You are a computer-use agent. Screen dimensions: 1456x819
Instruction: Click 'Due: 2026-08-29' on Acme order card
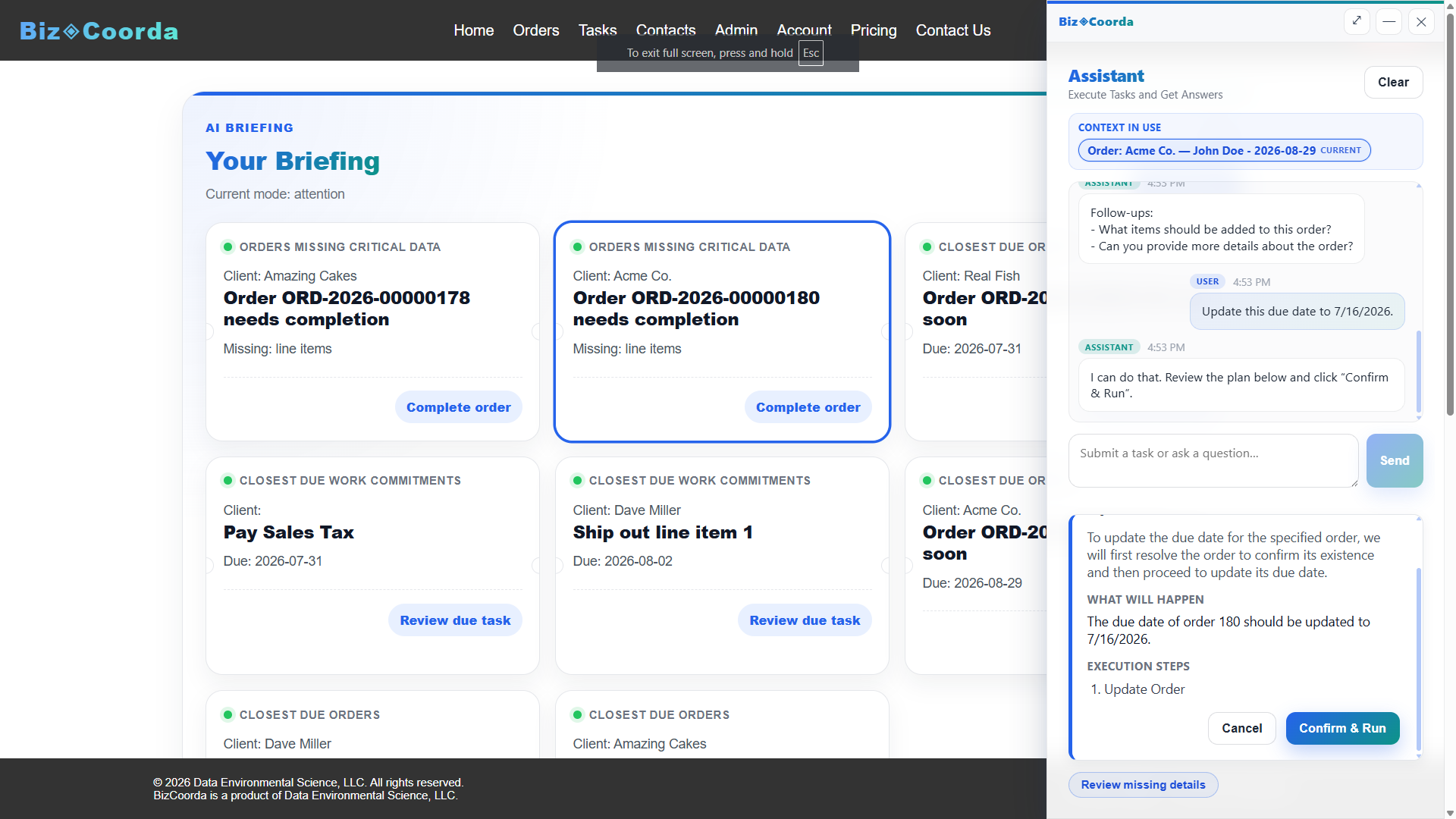pos(971,583)
